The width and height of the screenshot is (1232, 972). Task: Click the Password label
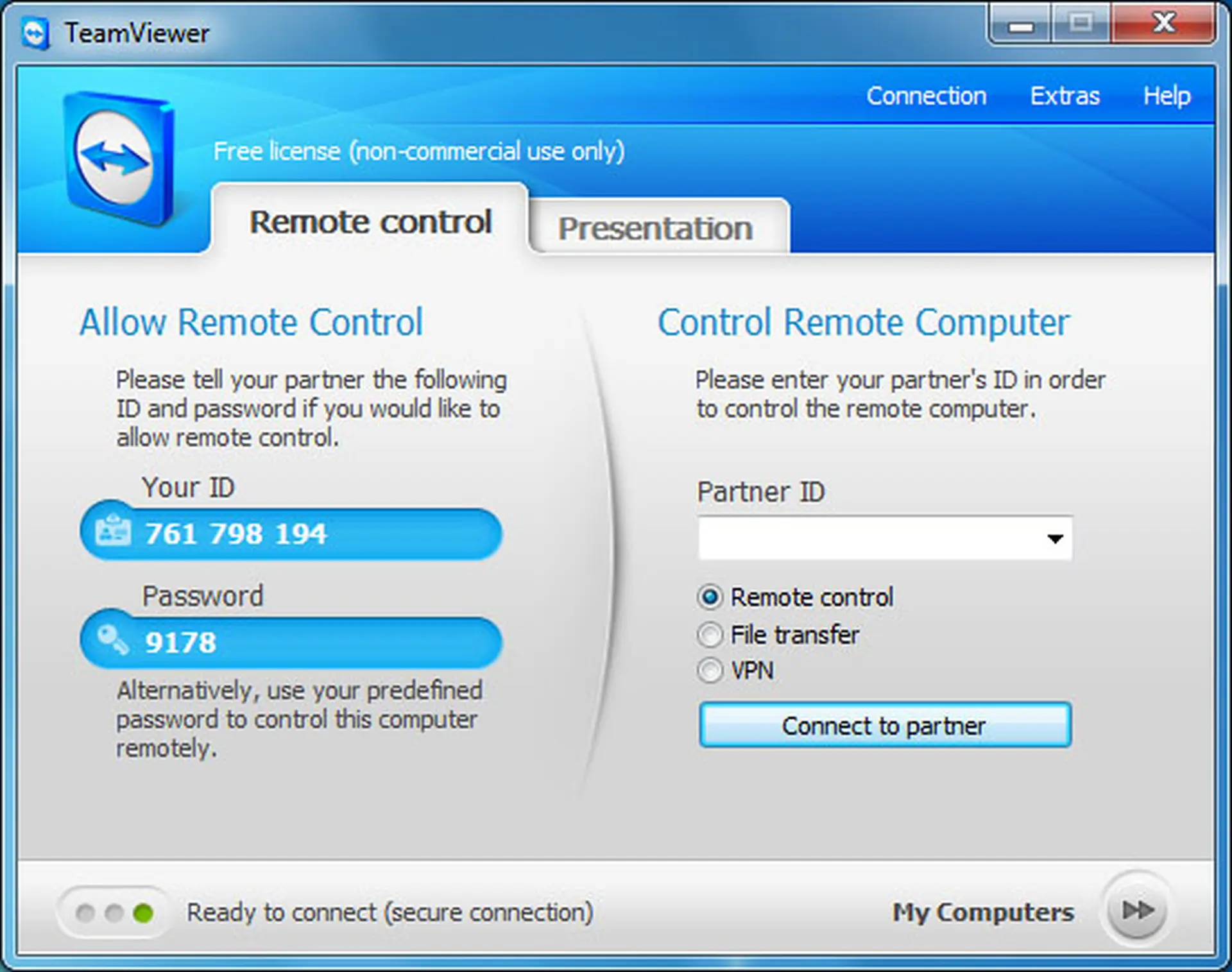pyautogui.click(x=203, y=596)
